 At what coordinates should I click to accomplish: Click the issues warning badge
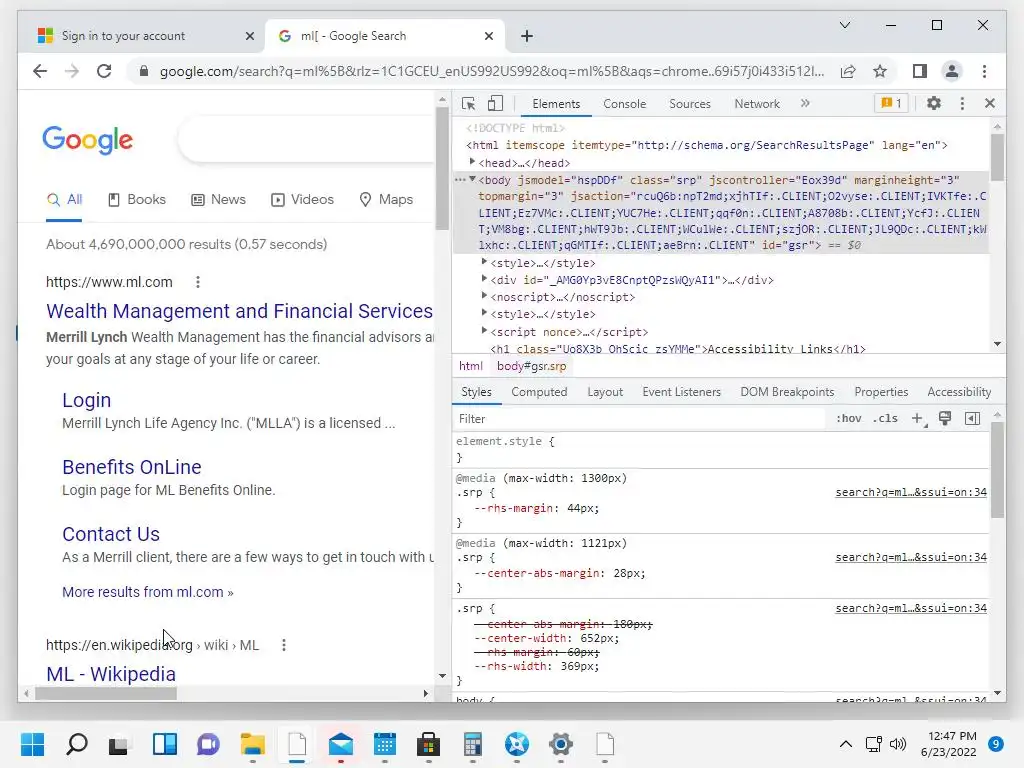click(891, 103)
